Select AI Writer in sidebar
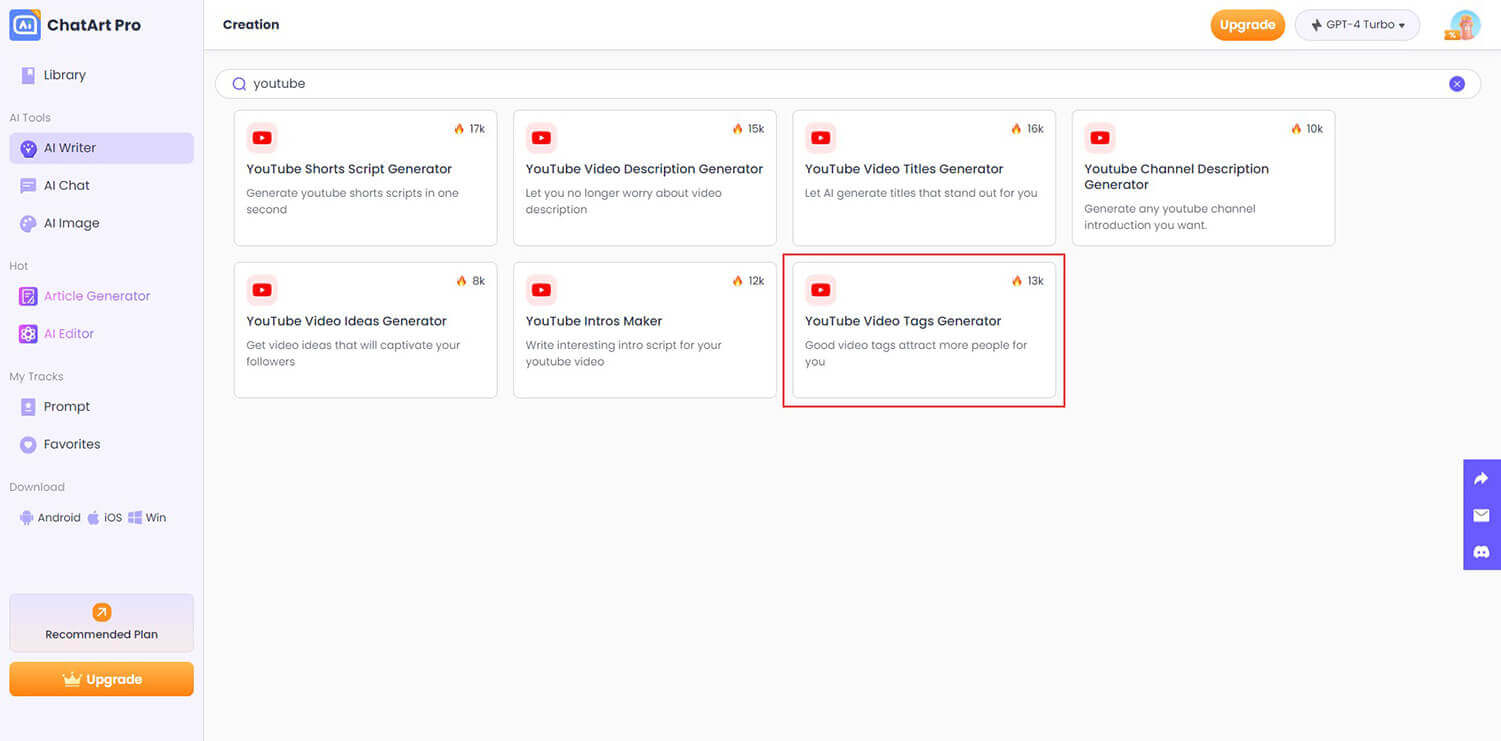This screenshot has height=741, width=1501. (x=101, y=148)
